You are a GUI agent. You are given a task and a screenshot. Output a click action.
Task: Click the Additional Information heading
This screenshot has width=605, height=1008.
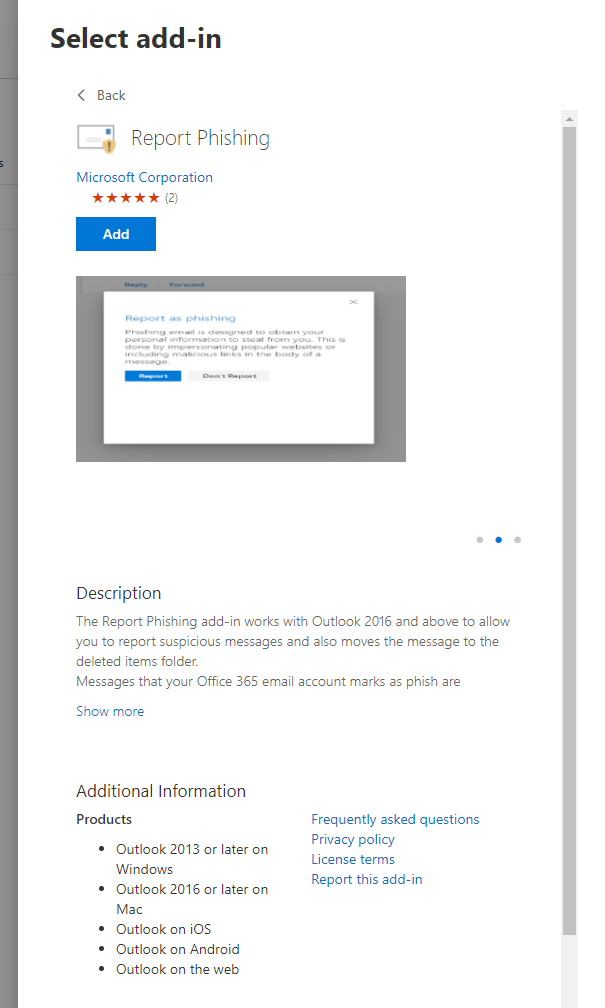(161, 791)
